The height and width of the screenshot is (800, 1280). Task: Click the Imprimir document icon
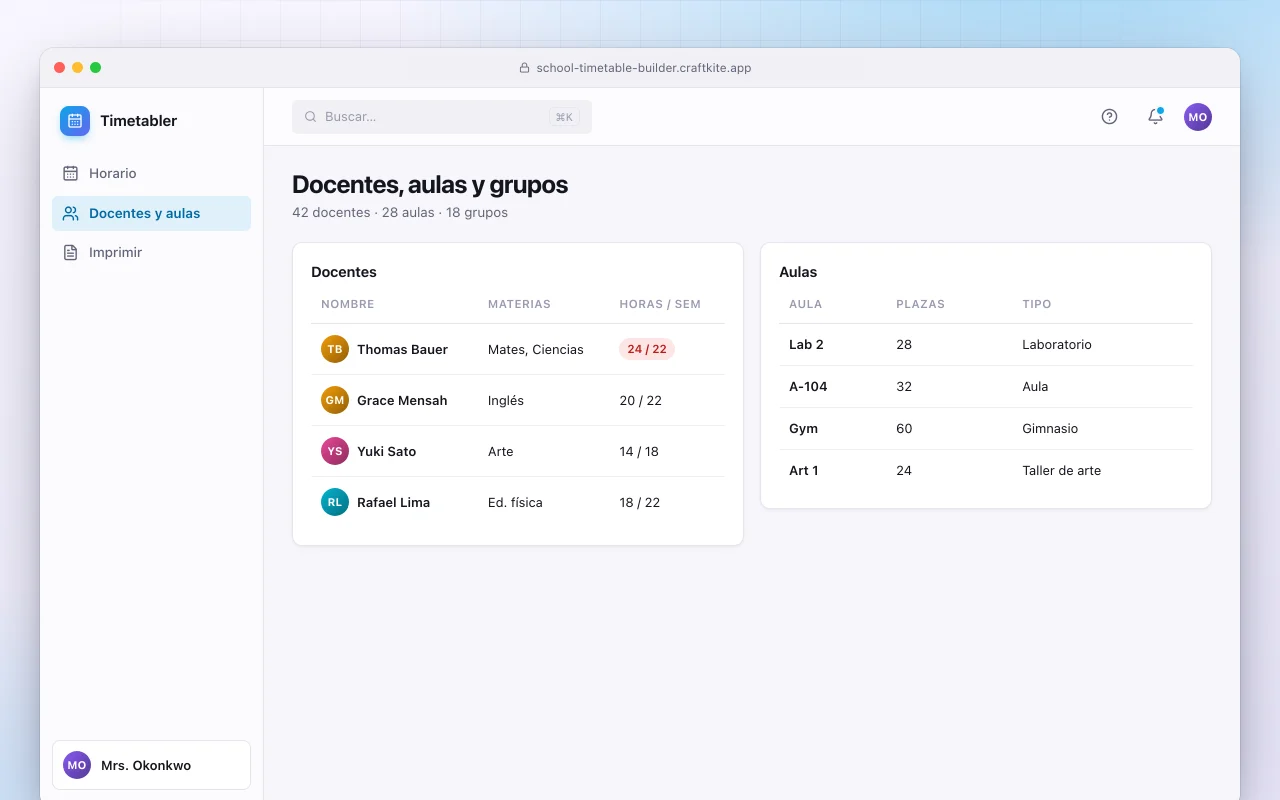pos(70,252)
